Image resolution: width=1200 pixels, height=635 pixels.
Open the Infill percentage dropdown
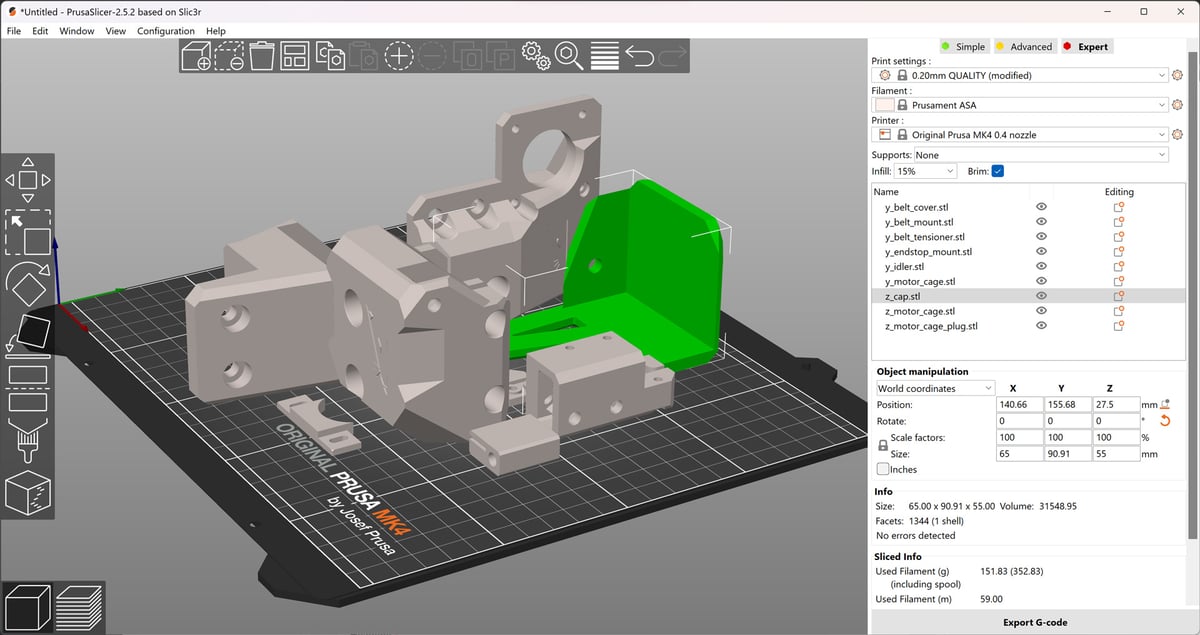[926, 171]
